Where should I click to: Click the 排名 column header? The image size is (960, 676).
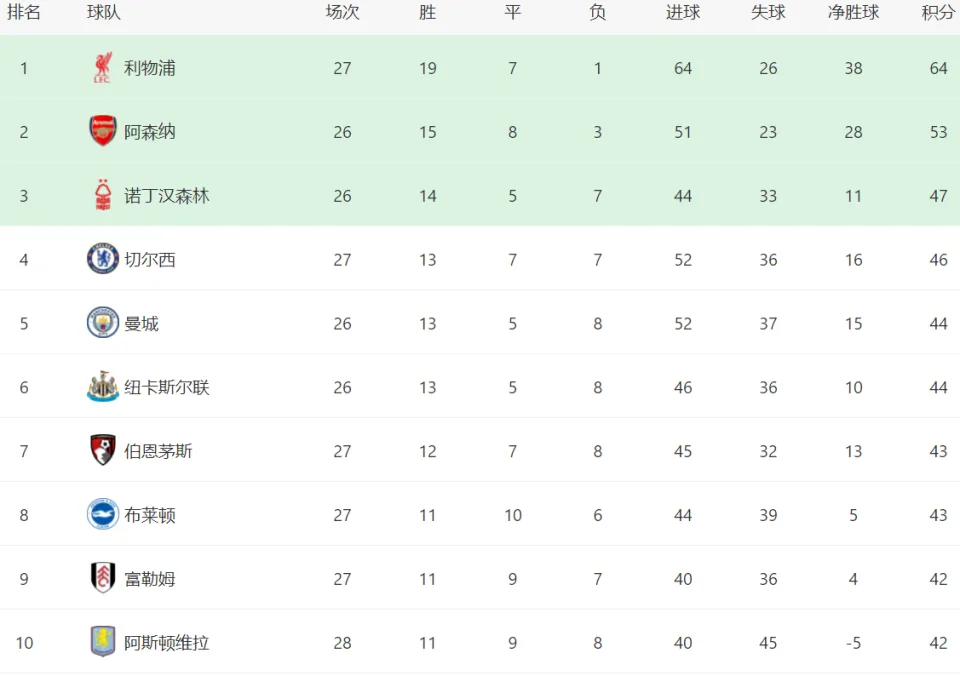24,12
